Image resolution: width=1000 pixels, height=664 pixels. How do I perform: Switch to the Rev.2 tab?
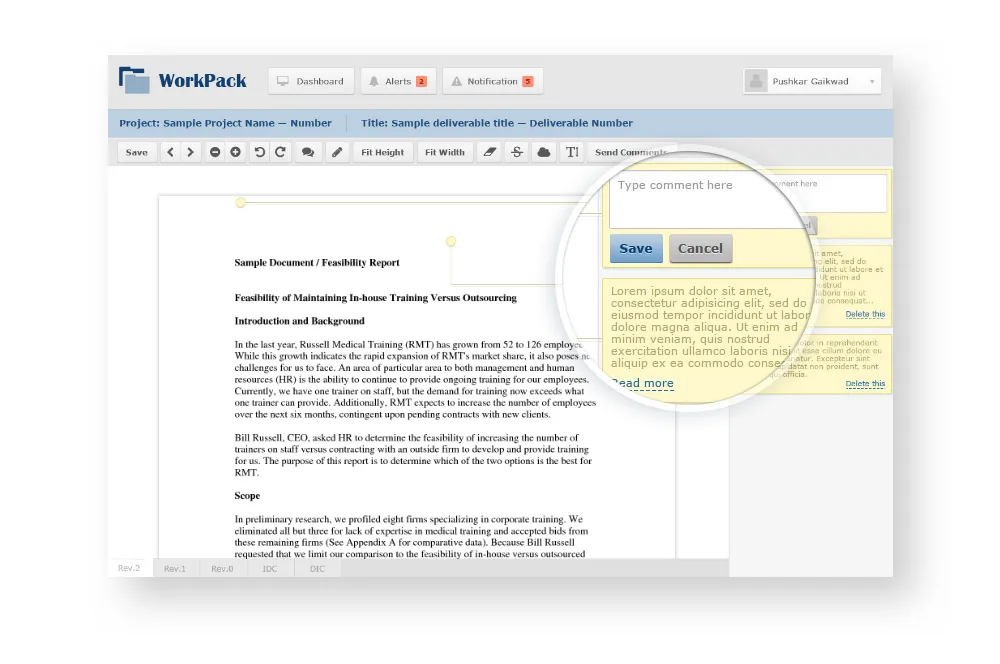click(129, 568)
